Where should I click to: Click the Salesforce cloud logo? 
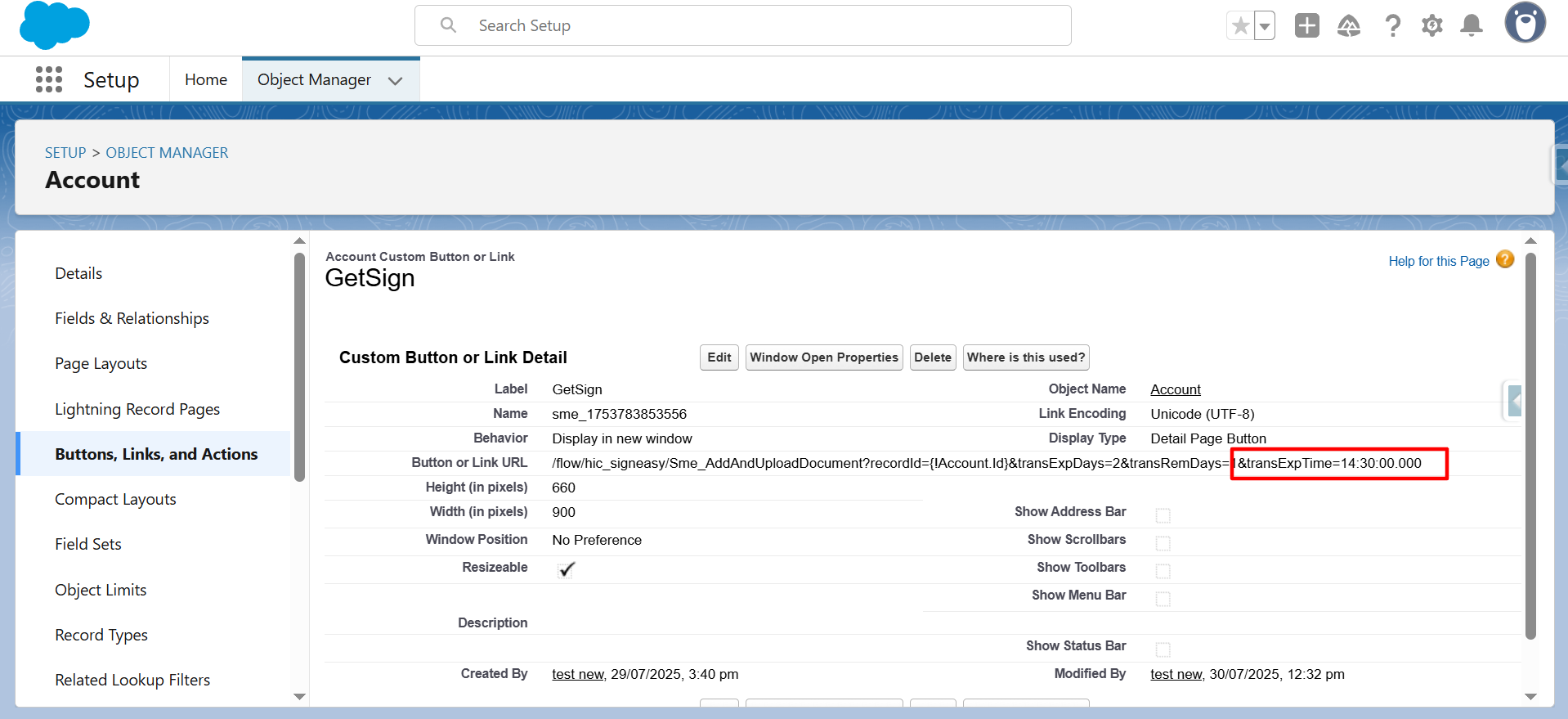point(54,25)
